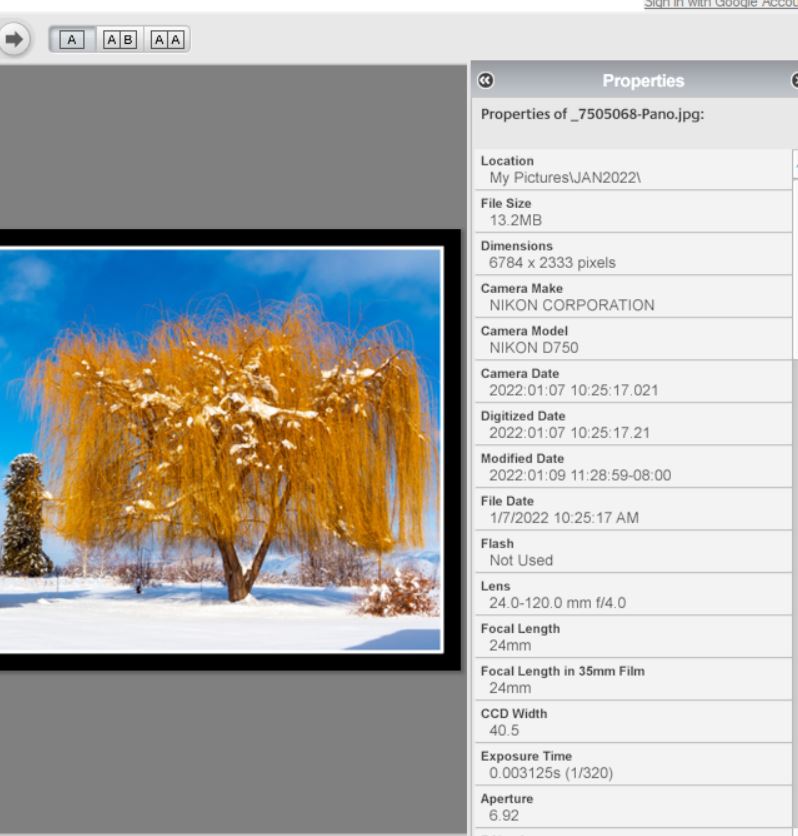798x836 pixels.
Task: Collapse the Properties panel with double chevron
Action: (485, 80)
